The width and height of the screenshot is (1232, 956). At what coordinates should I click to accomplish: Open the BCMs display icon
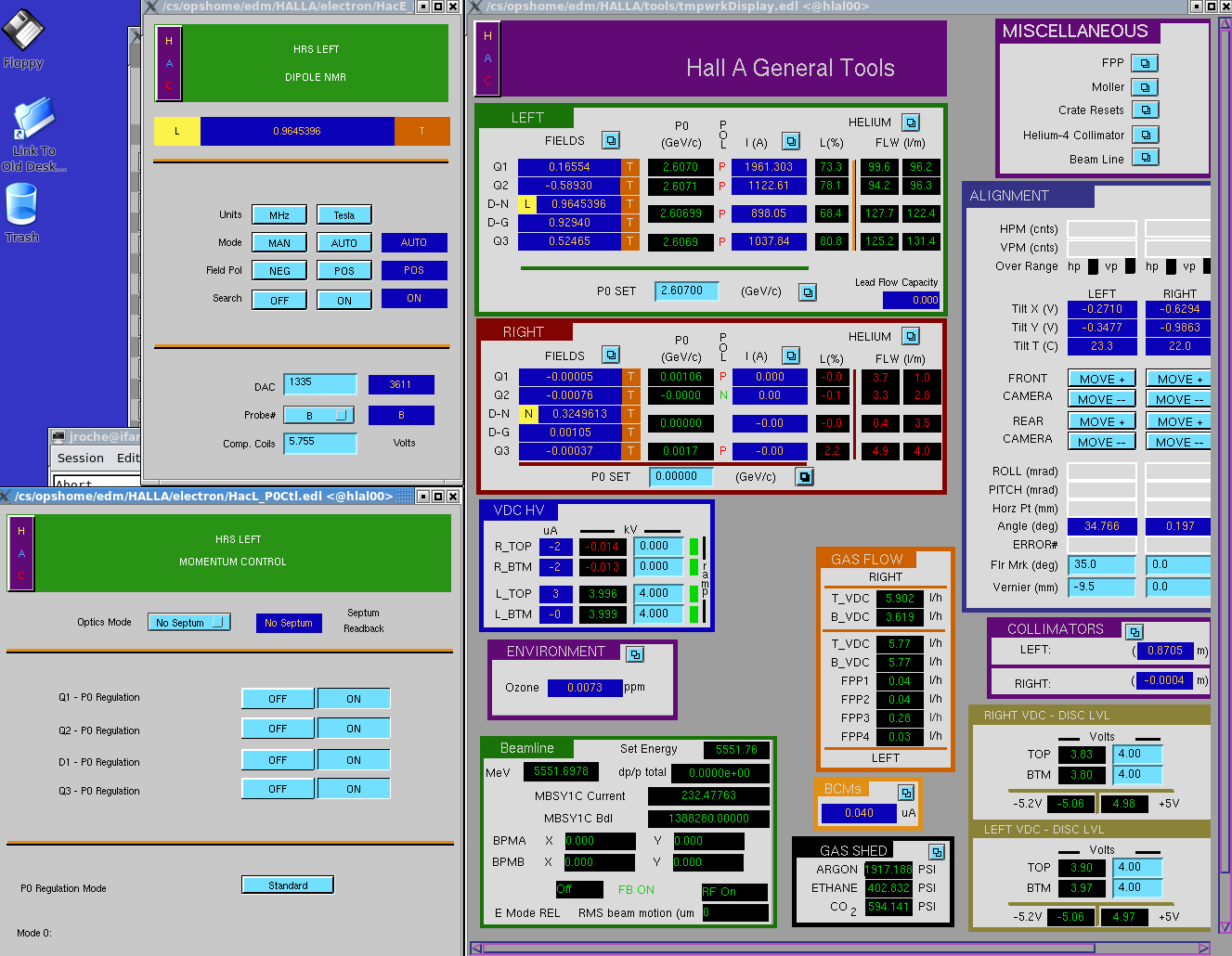[x=906, y=793]
